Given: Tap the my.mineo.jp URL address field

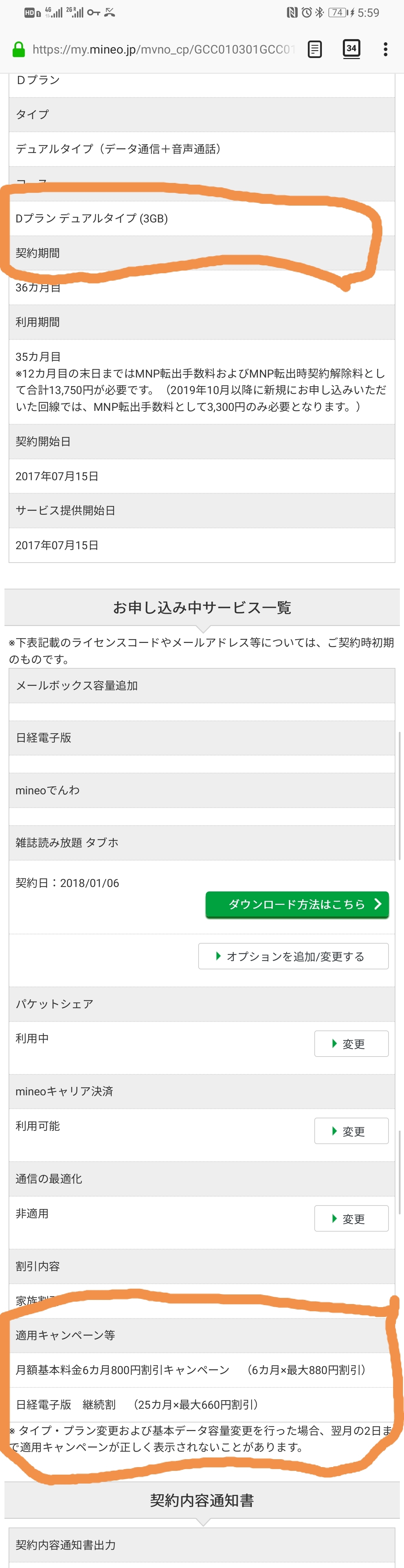Looking at the screenshot, I should (x=163, y=49).
